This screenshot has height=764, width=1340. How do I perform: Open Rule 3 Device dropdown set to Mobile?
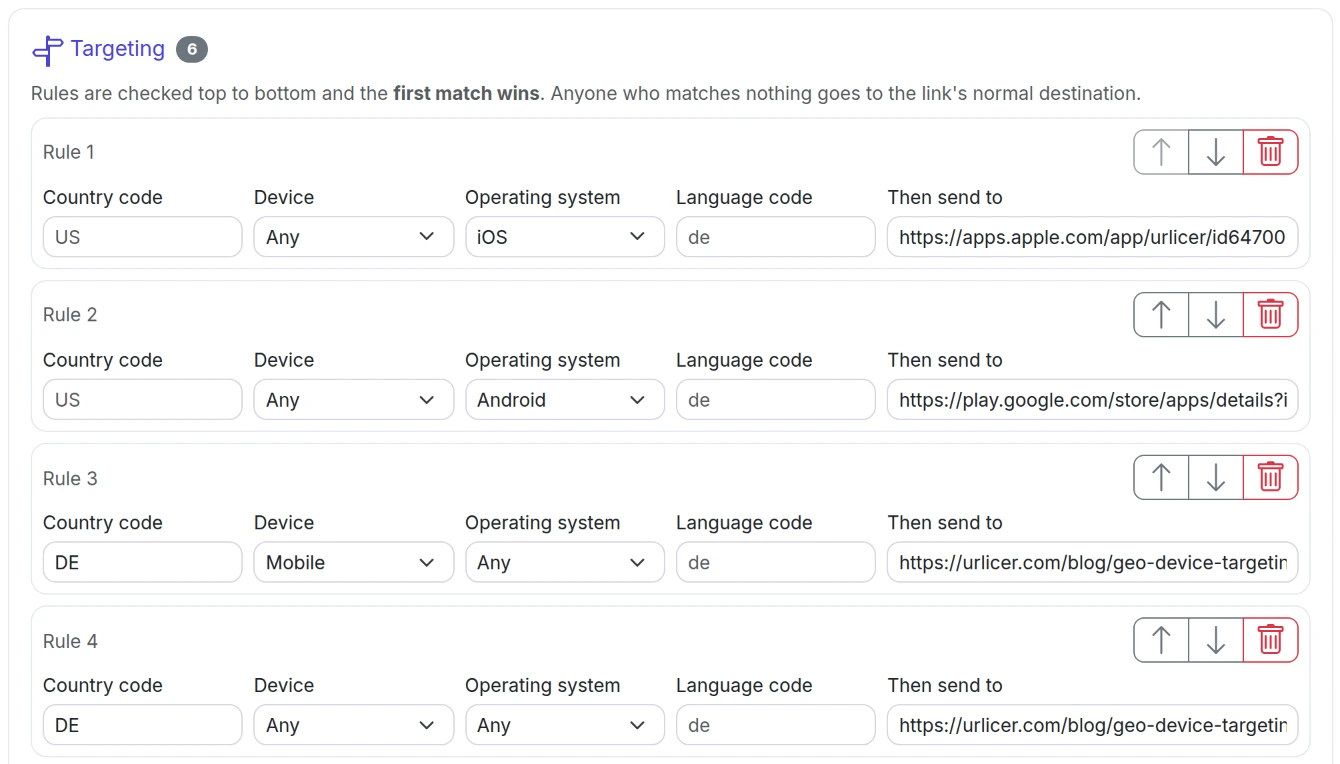(353, 562)
